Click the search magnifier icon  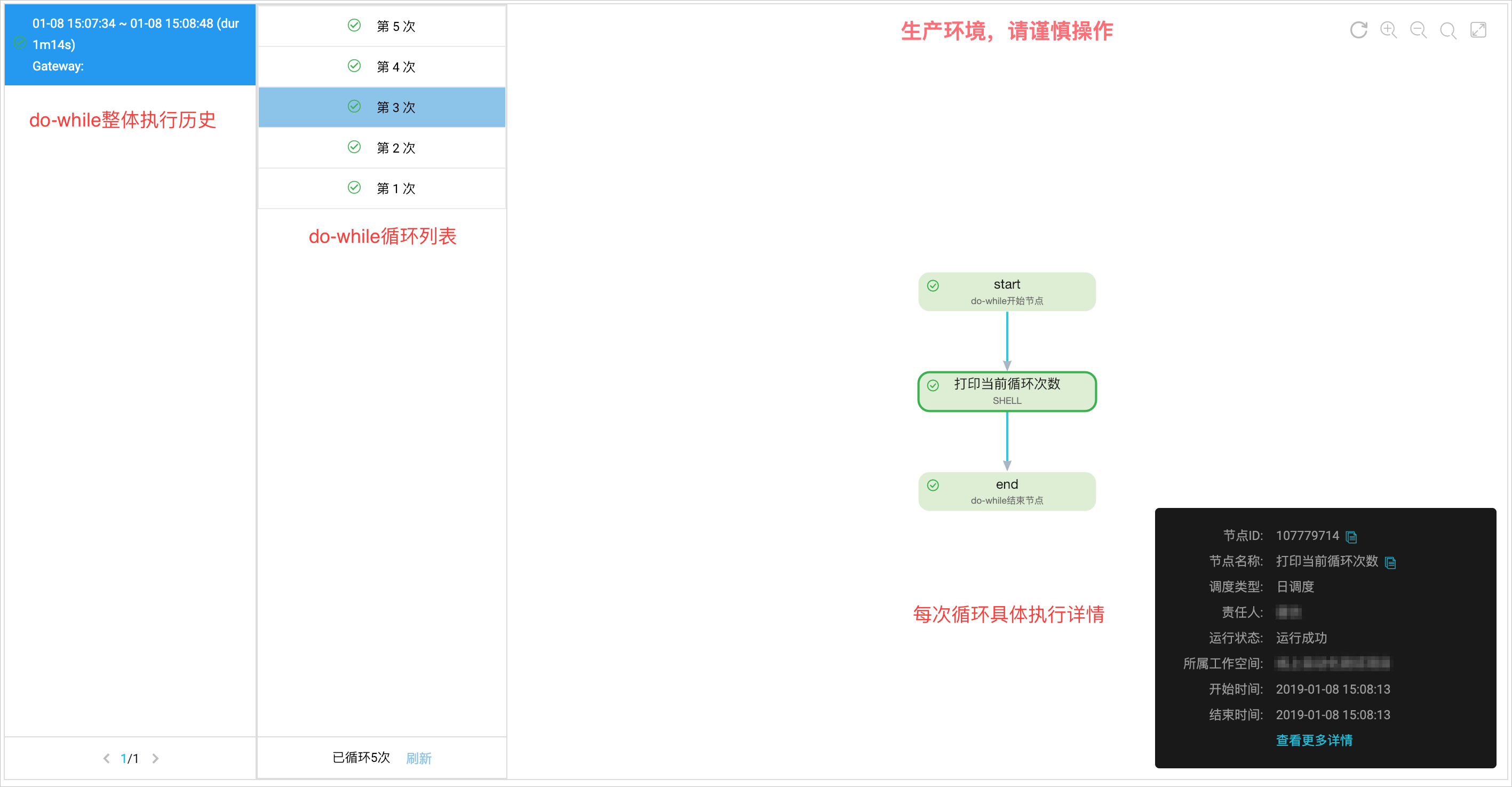pos(1448,30)
